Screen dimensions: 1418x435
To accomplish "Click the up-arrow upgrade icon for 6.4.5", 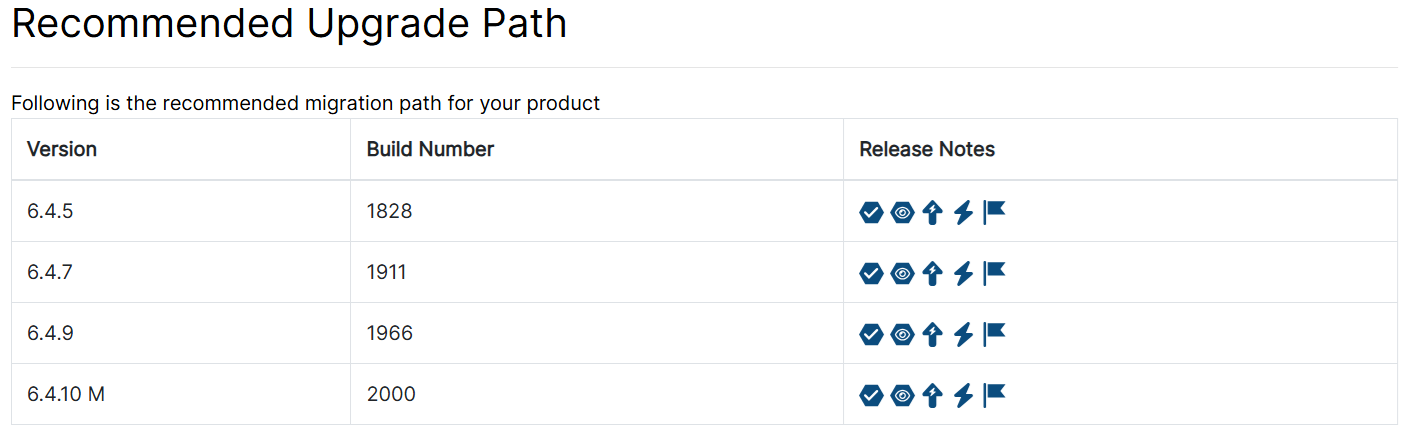I will click(x=933, y=212).
